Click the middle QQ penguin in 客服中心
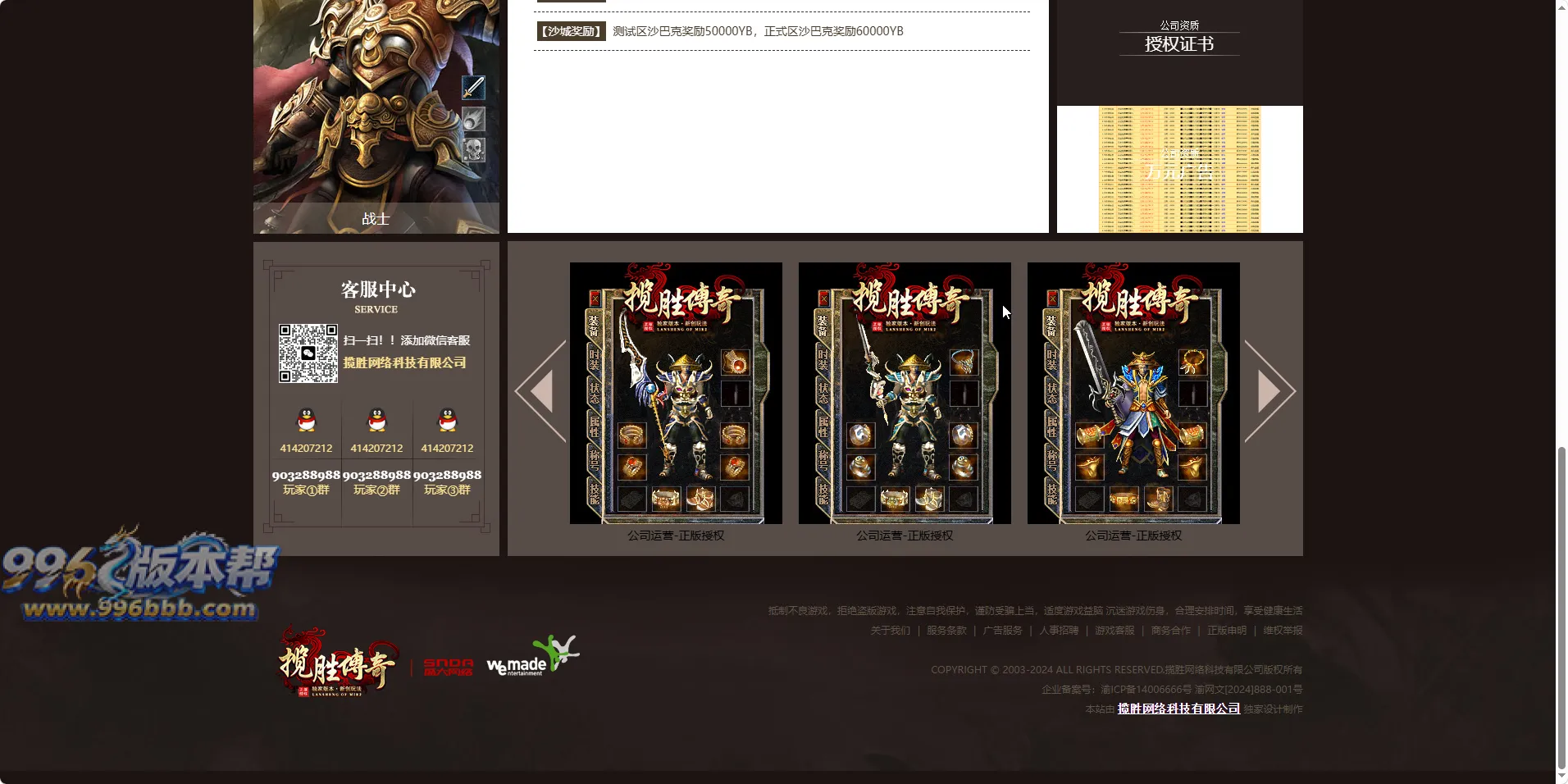Viewport: 1568px width, 784px height. click(x=376, y=420)
